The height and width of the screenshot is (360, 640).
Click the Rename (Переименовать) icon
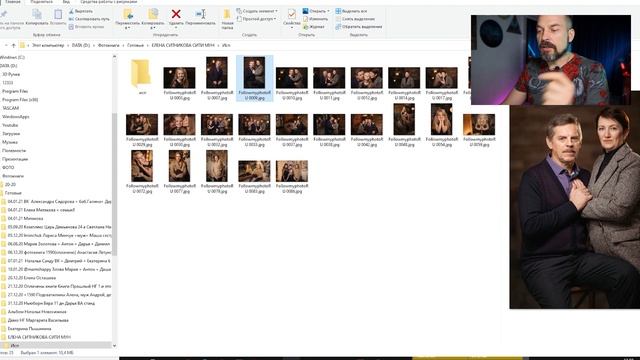point(200,14)
